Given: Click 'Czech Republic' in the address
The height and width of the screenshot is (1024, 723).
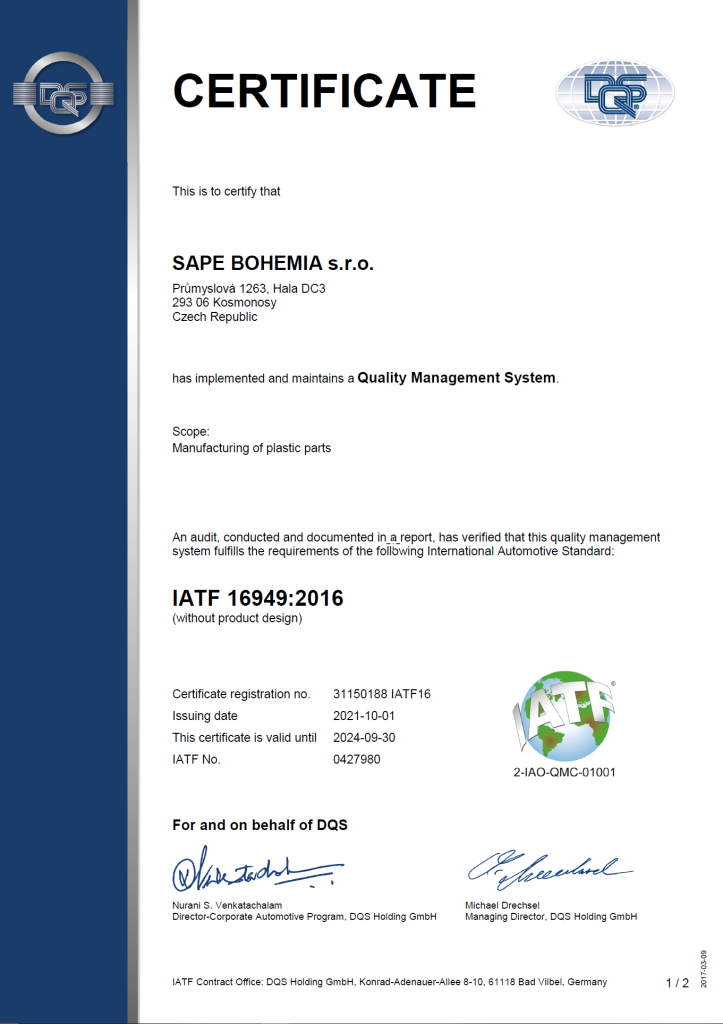Looking at the screenshot, I should [x=215, y=317].
